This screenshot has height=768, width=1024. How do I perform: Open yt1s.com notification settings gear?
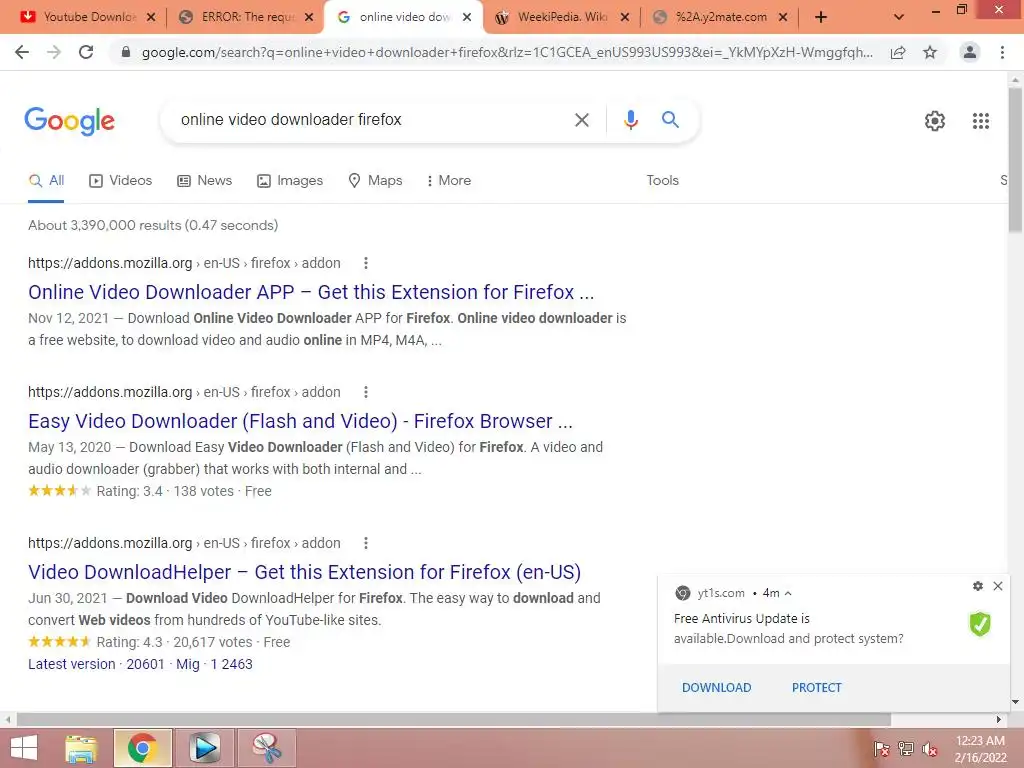point(978,586)
